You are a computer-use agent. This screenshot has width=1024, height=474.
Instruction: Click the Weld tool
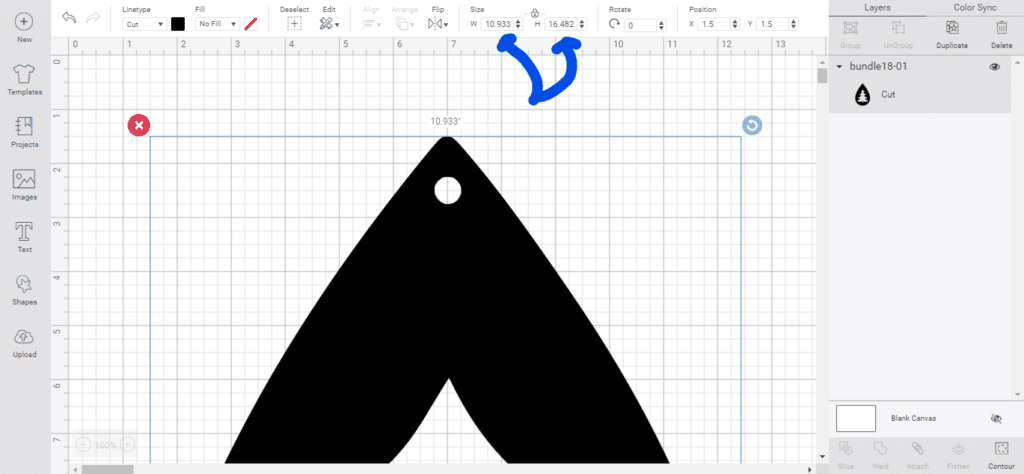click(880, 449)
